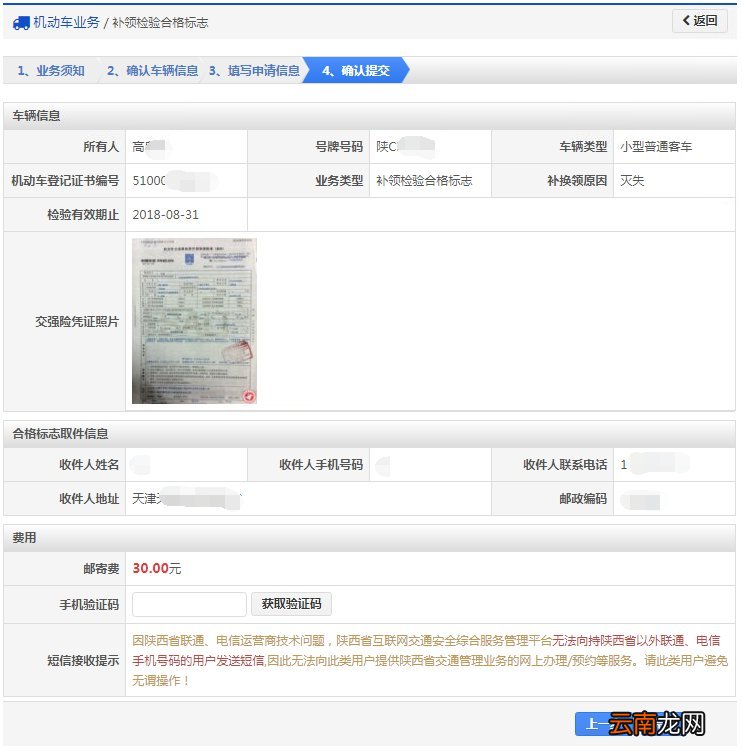Click the 补领检验合格标志 breadcrumb text
Screen dimensions: 742x752
(160, 23)
